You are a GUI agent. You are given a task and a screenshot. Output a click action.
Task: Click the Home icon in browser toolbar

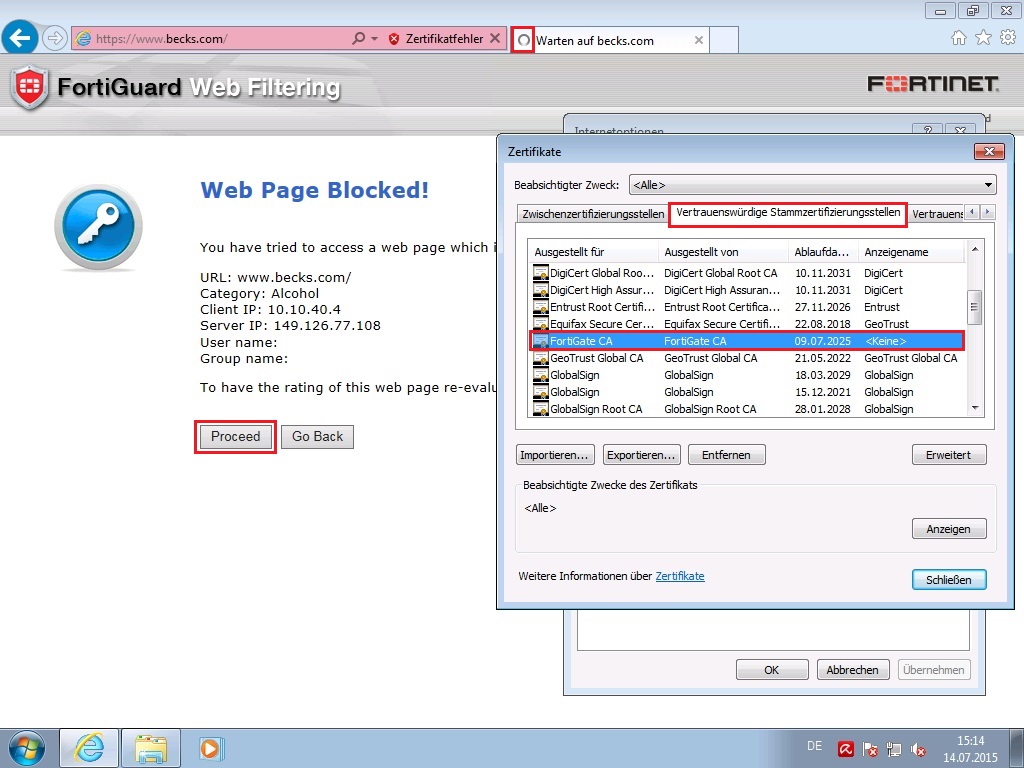click(x=959, y=38)
